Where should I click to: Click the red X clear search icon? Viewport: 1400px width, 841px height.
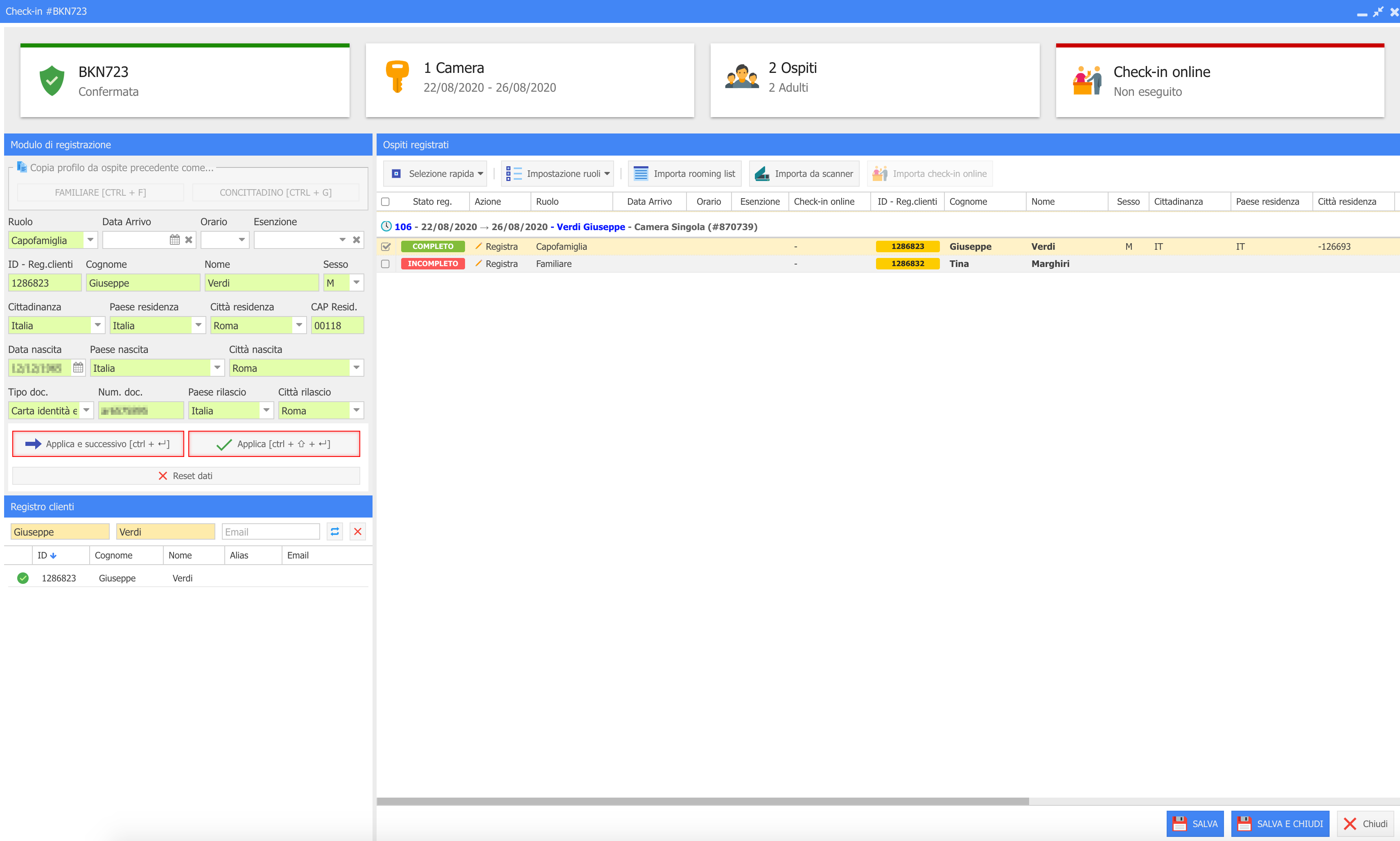pyautogui.click(x=357, y=531)
